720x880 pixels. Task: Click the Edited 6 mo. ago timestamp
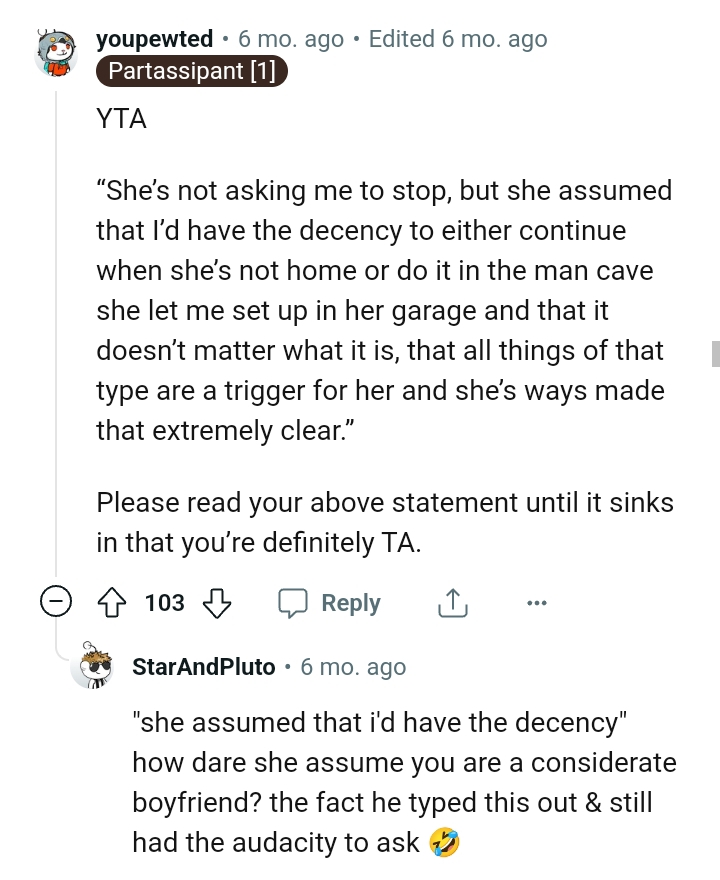tap(457, 39)
